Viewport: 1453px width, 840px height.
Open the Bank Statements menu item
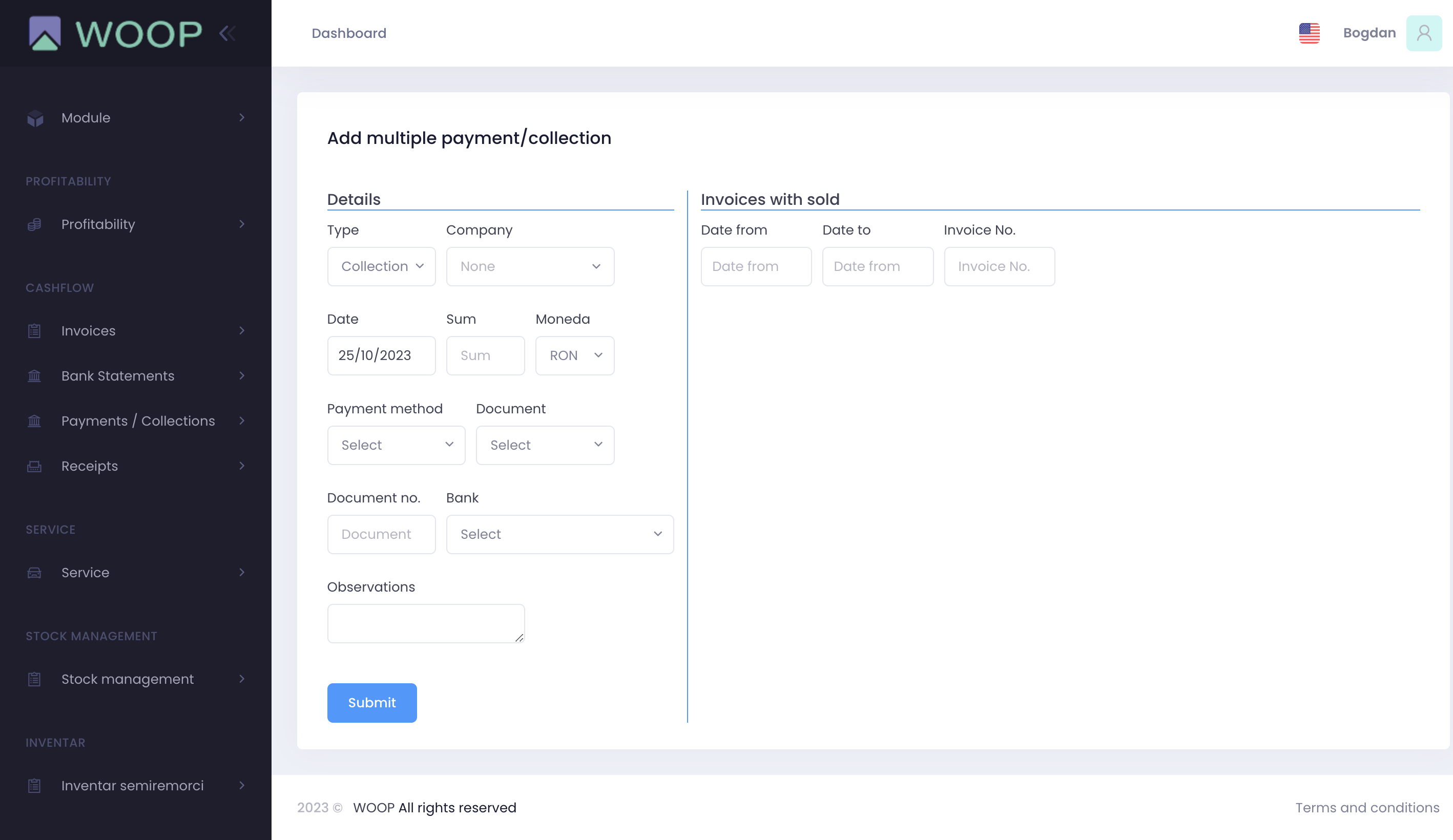(135, 376)
